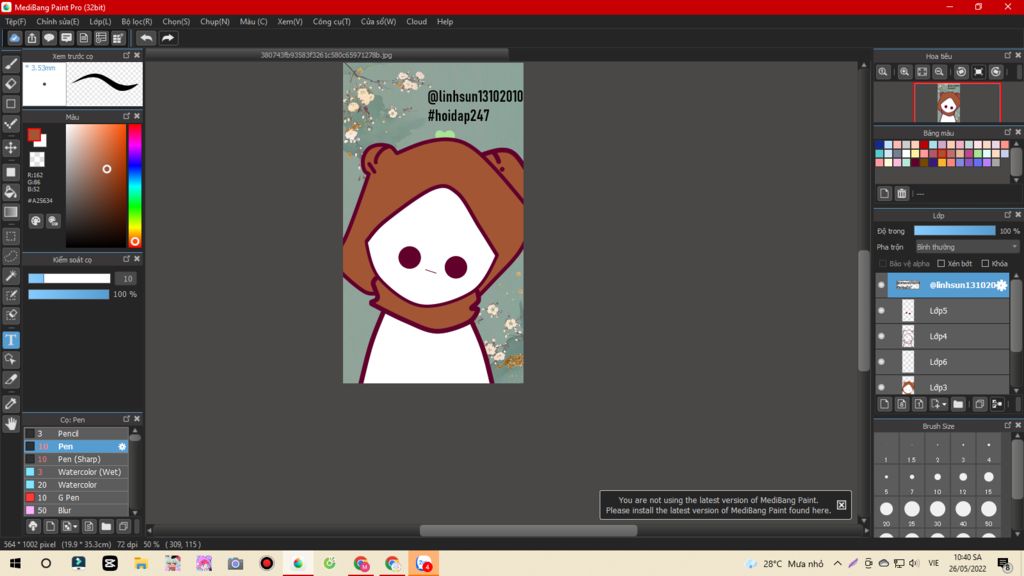Open settings gear for the Pen brush
The height and width of the screenshot is (576, 1024).
tap(122, 447)
